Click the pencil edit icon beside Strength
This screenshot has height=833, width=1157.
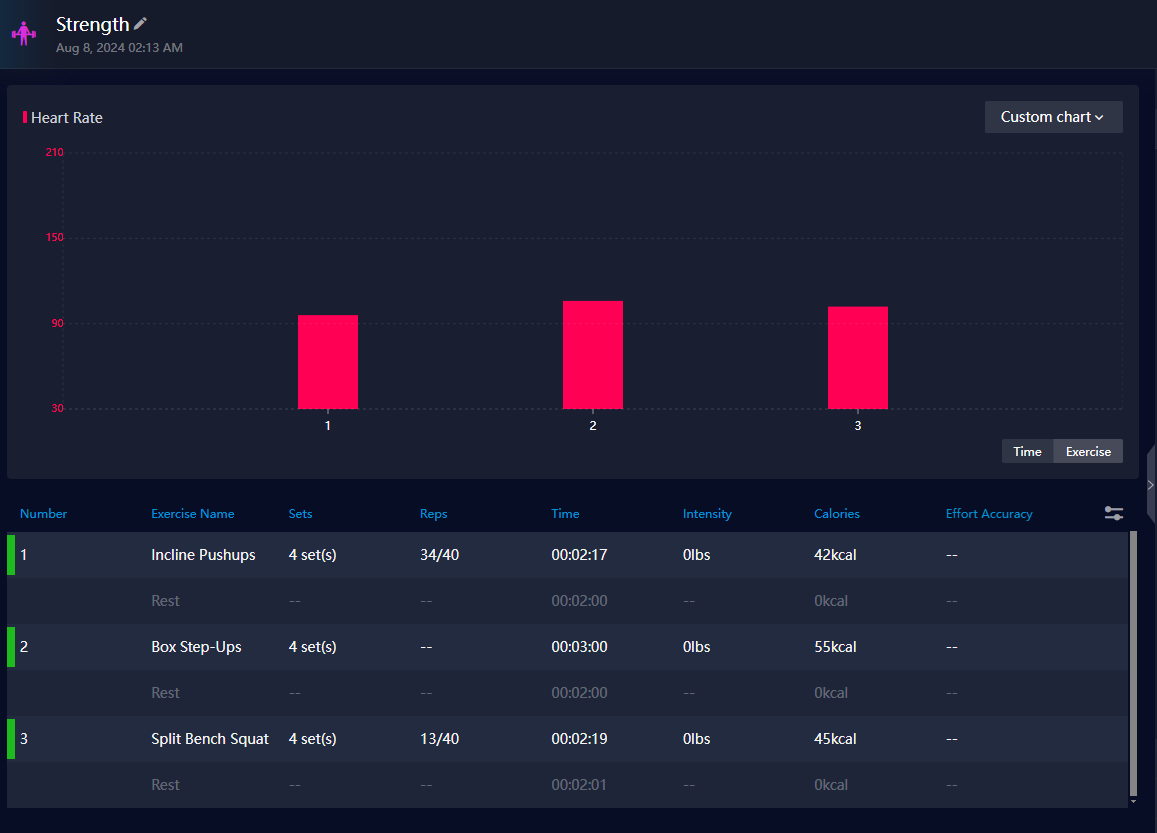(141, 24)
